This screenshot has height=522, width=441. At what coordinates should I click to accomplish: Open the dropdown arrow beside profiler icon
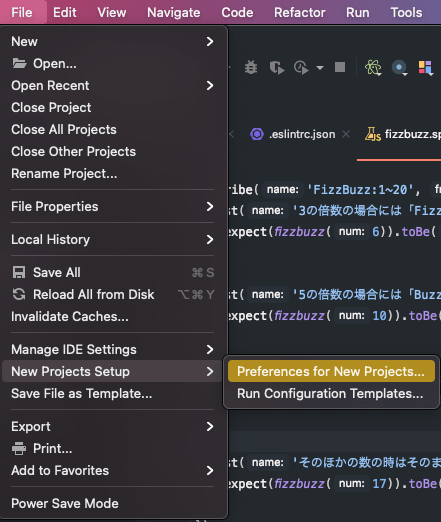point(320,68)
